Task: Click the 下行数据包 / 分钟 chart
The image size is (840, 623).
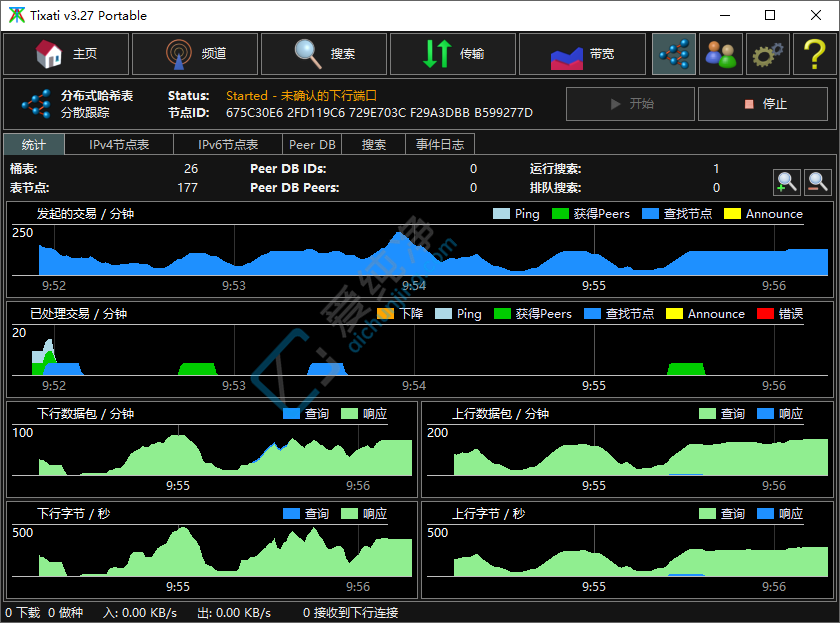Action: click(212, 451)
